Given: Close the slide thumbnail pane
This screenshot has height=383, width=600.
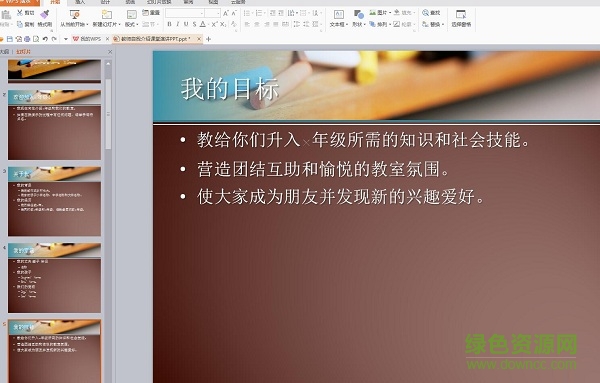Looking at the screenshot, I should pos(110,51).
